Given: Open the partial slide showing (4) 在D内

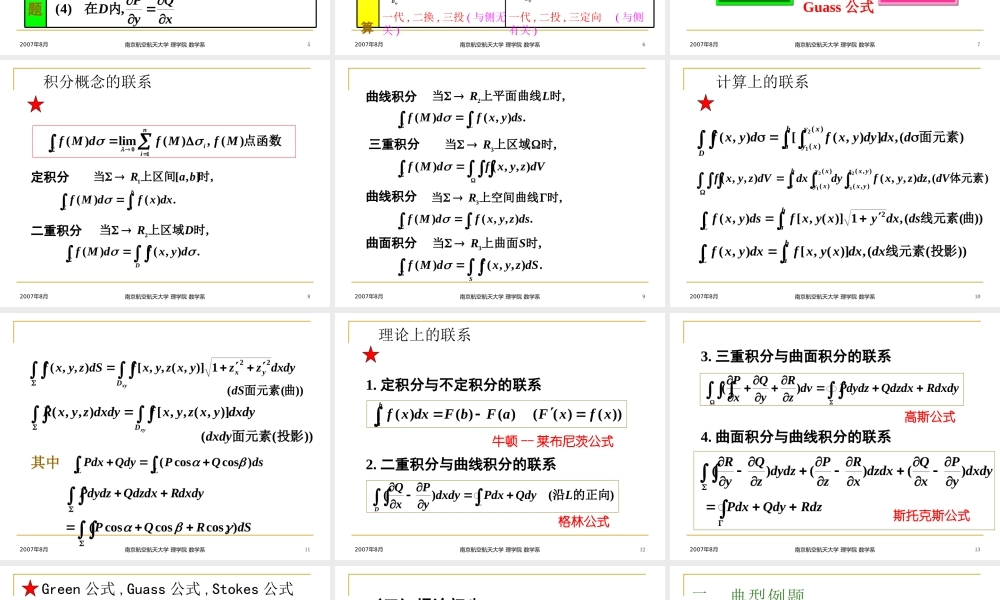Looking at the screenshot, I should coord(165,27).
